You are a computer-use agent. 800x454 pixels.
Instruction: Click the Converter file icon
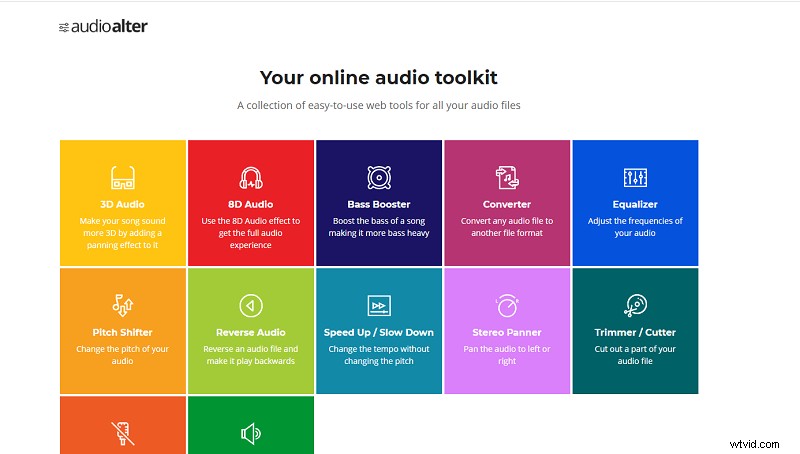pos(507,178)
